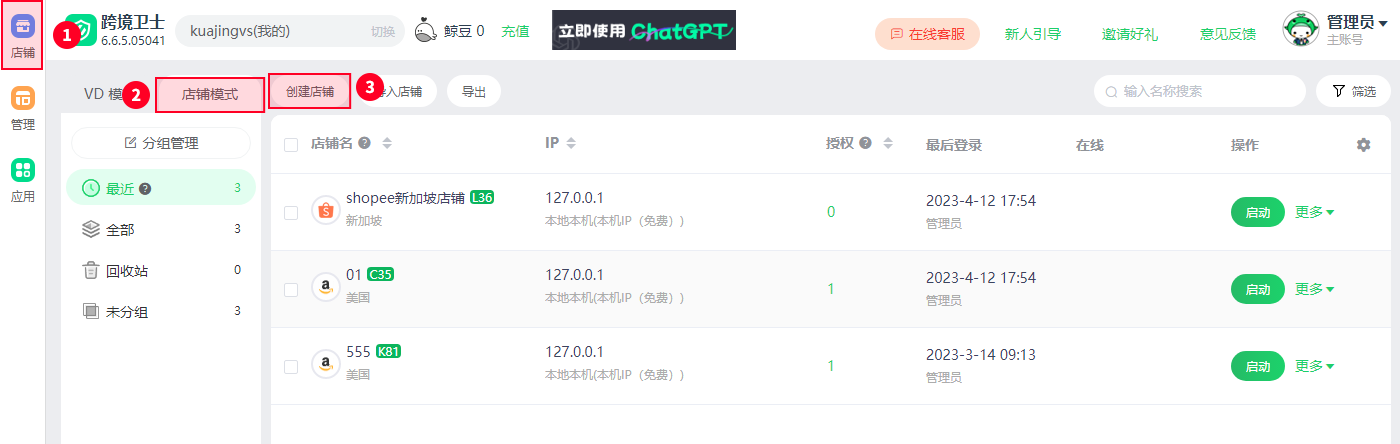Click the 创建店铺 button
Viewport: 1400px width, 444px height.
click(310, 91)
